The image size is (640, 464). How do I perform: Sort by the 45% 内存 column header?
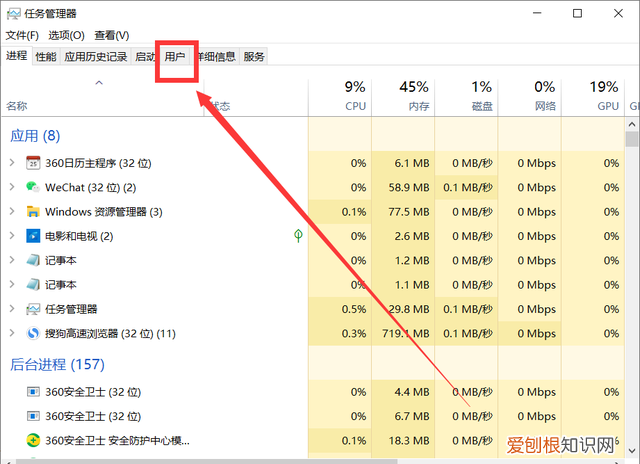(x=403, y=98)
